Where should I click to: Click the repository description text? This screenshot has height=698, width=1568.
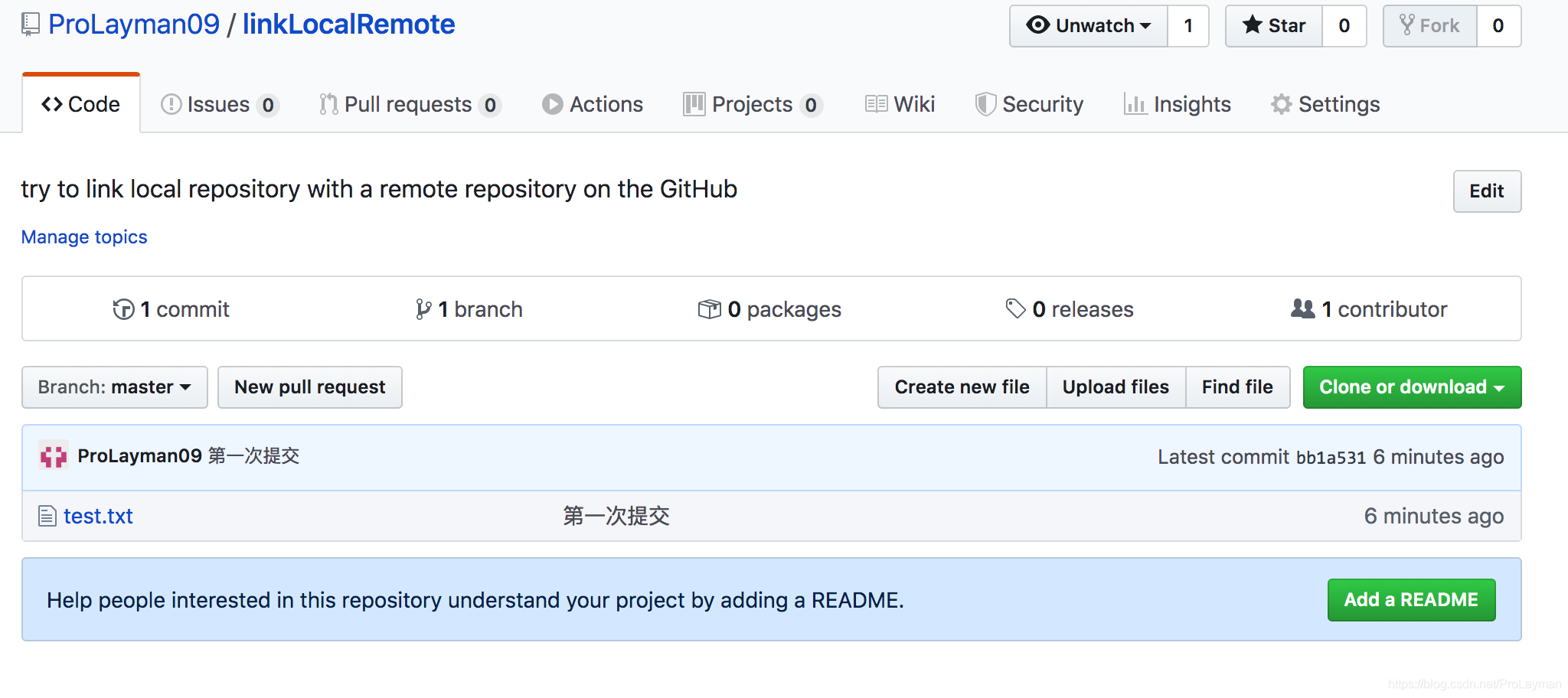pyautogui.click(x=379, y=189)
